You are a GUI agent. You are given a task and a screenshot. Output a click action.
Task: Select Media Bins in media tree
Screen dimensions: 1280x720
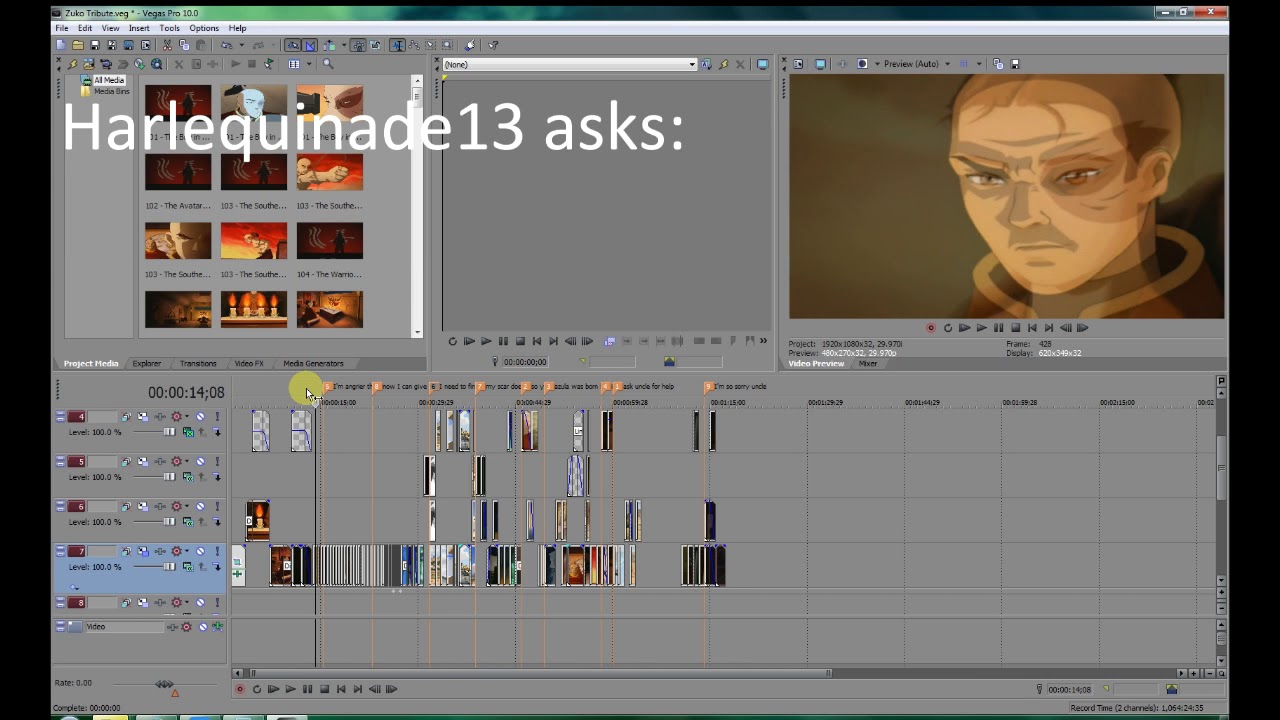111,91
